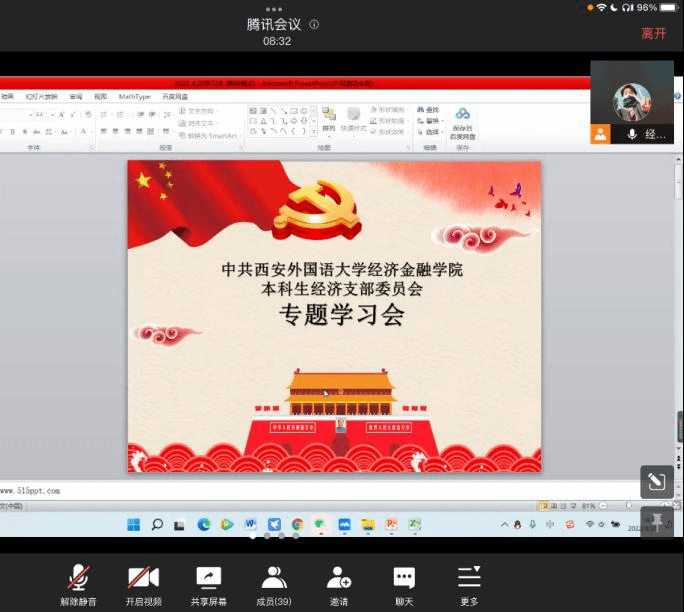Unmute the microphone (解除静音)
This screenshot has width=684, height=612.
click(x=78, y=584)
